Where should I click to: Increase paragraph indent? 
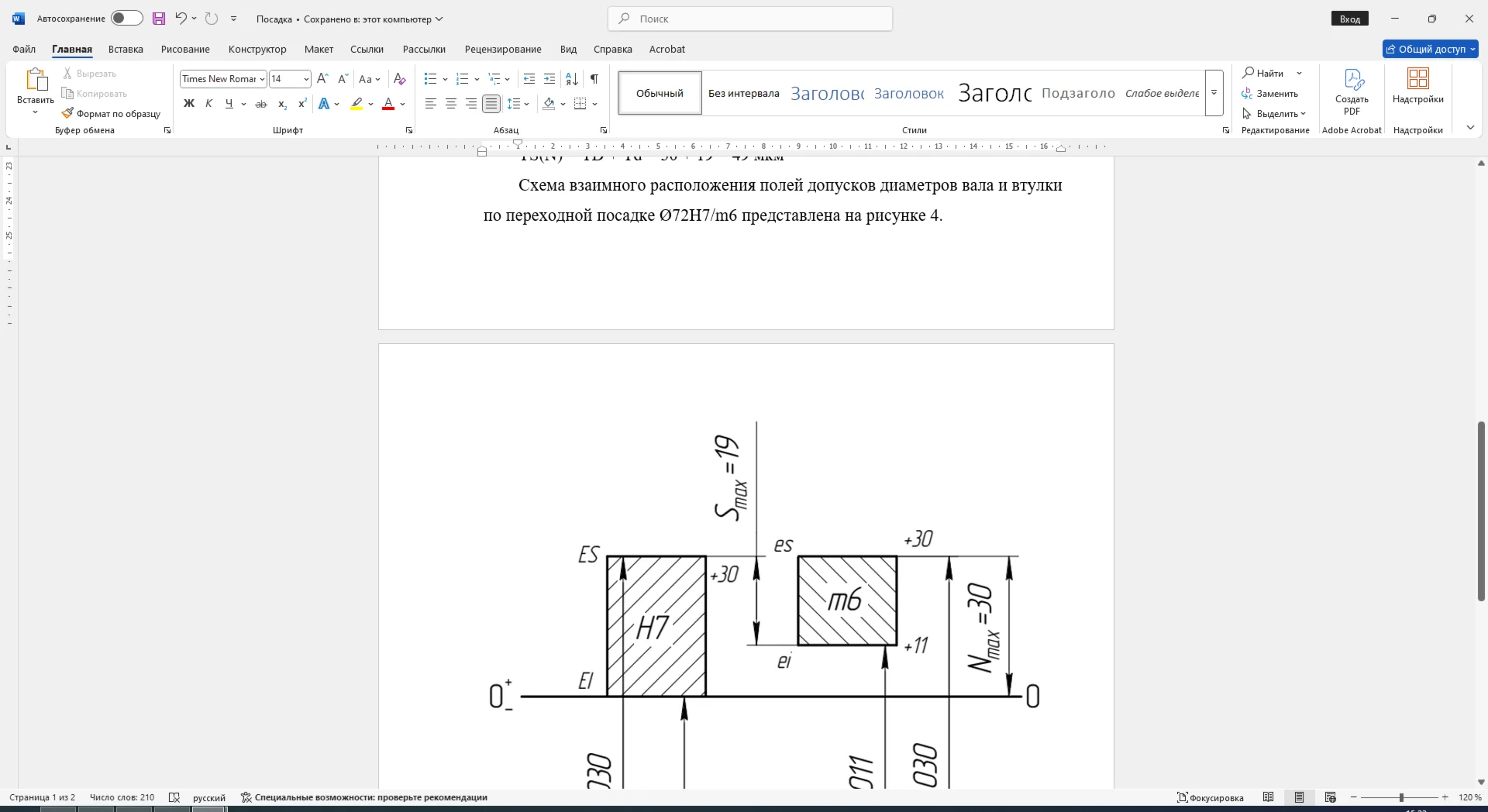(549, 78)
